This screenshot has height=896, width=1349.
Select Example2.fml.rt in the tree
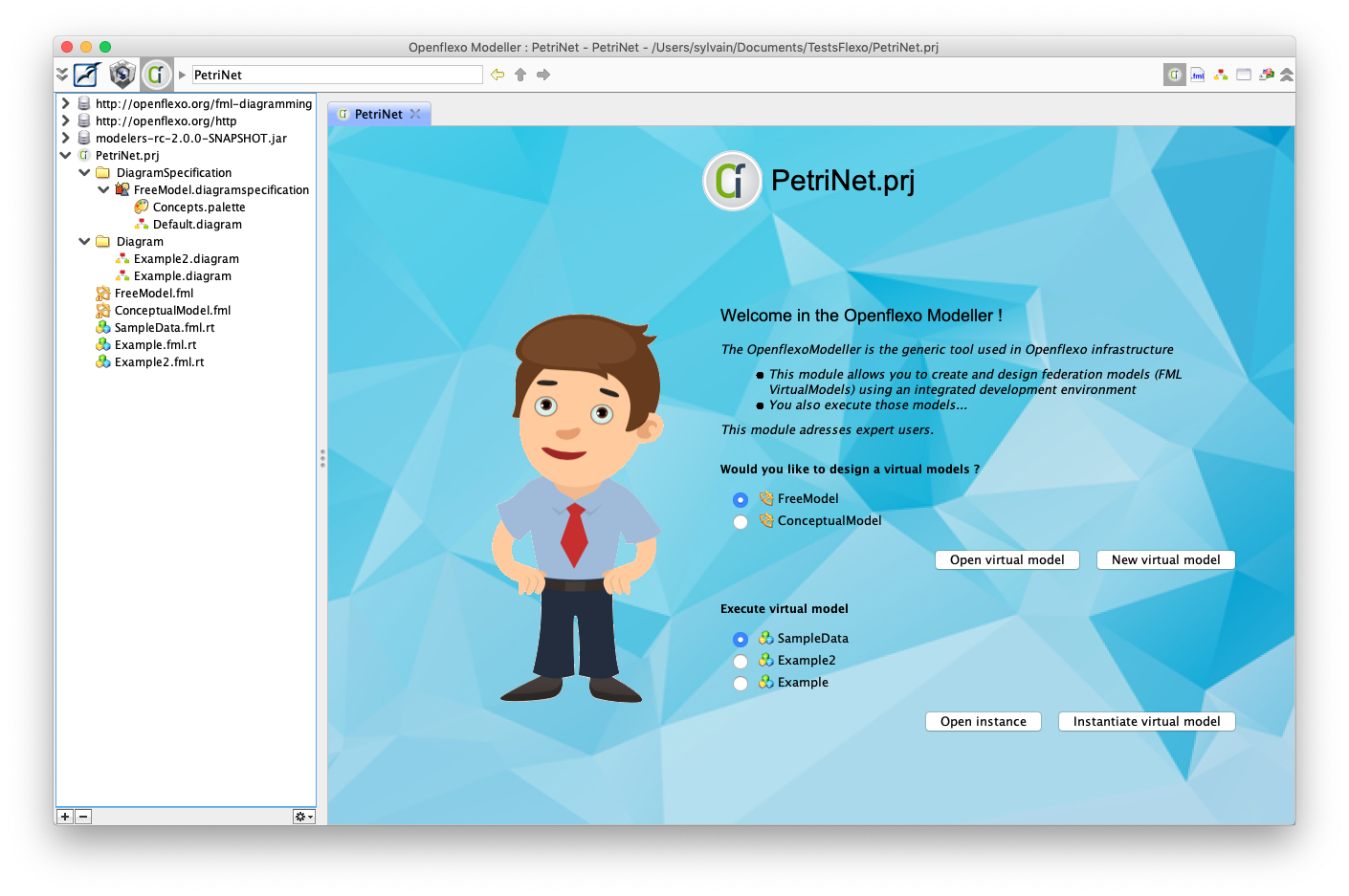(159, 362)
